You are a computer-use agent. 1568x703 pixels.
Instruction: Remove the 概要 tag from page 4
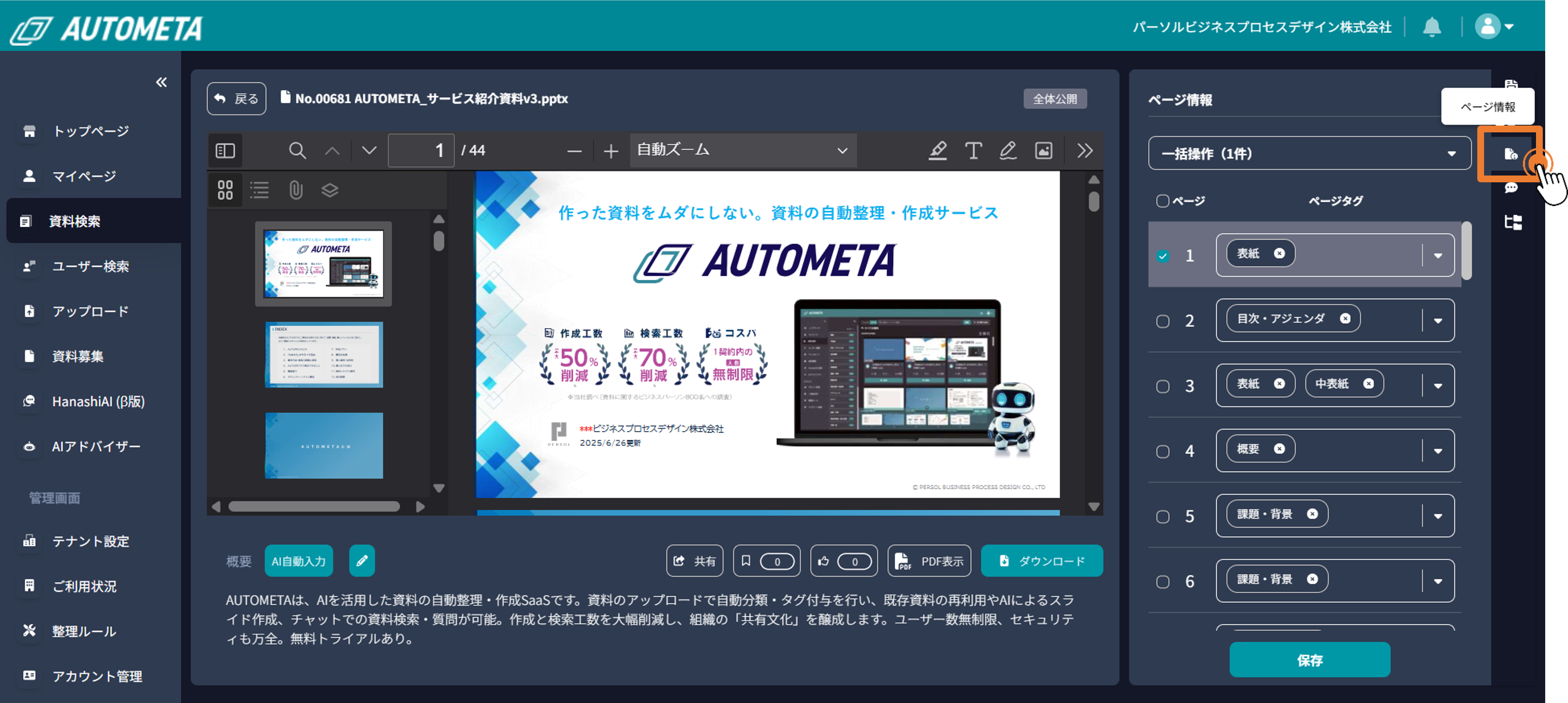[x=1279, y=448]
